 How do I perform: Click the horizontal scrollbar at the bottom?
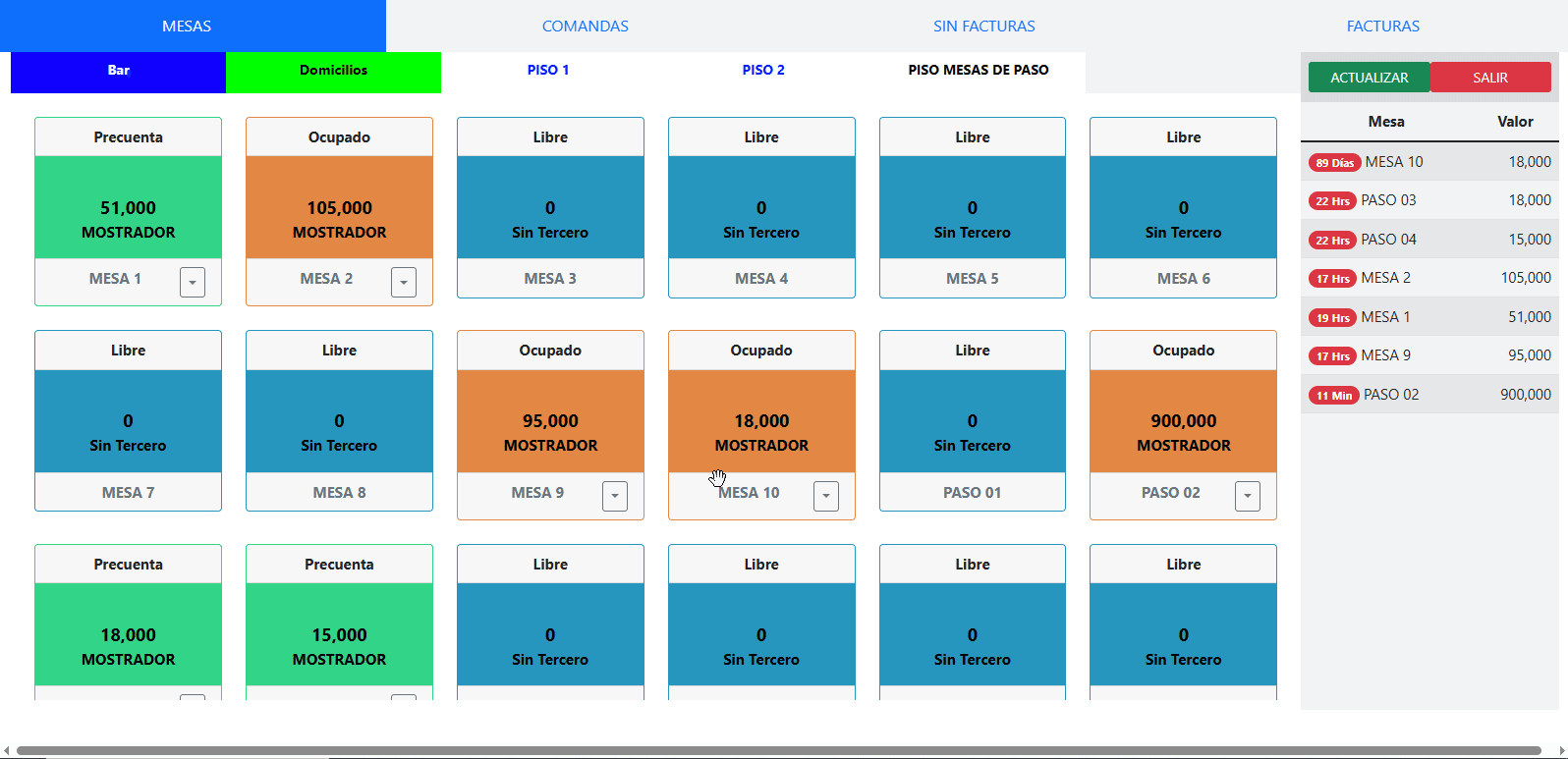click(778, 751)
